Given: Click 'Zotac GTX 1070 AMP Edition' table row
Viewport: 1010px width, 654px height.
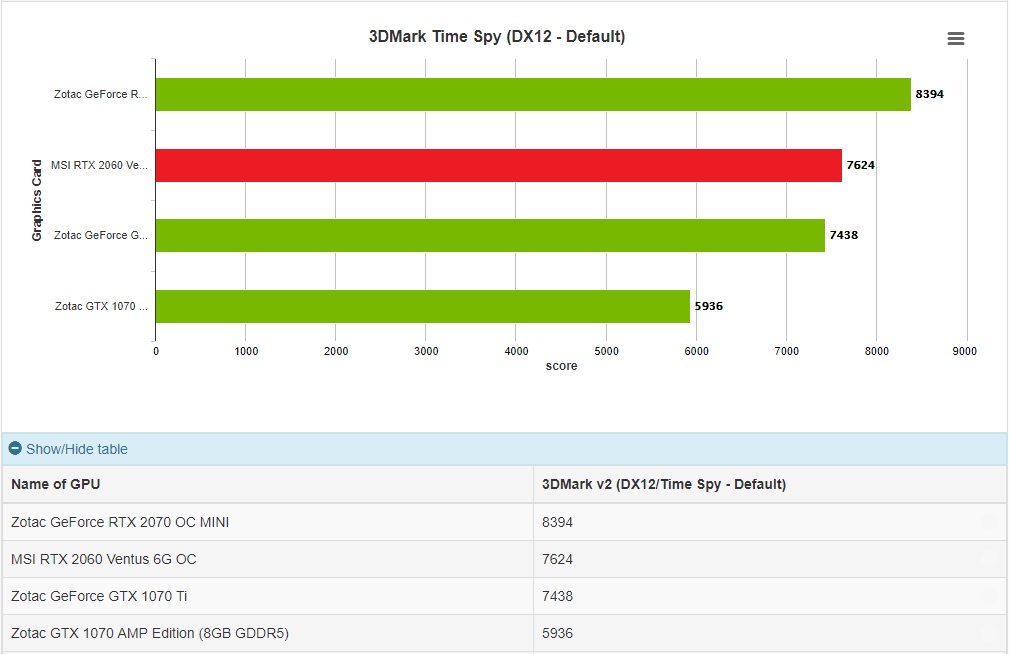Looking at the screenshot, I should (x=150, y=633).
